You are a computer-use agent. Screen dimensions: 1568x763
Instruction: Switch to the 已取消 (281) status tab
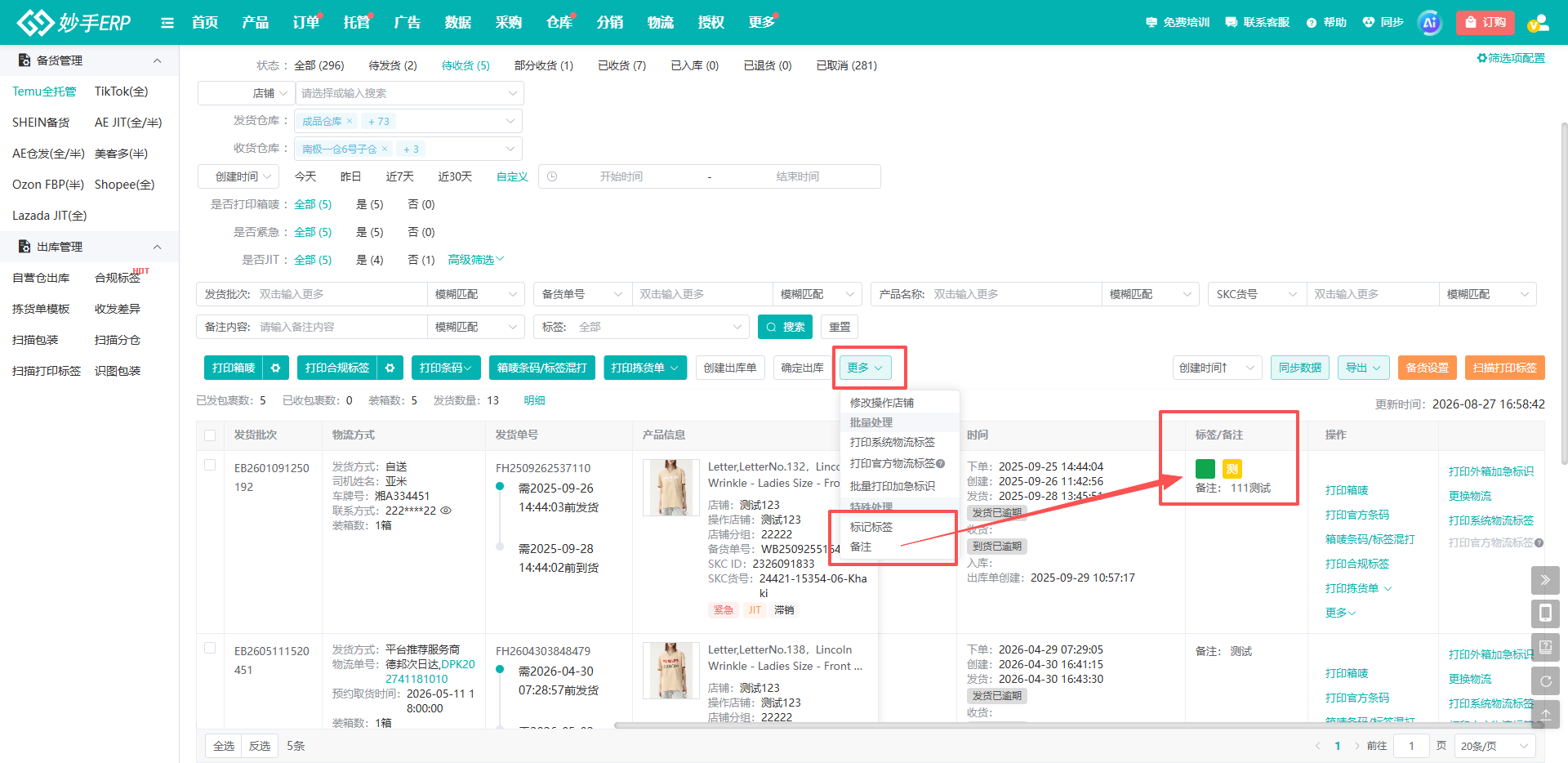846,65
